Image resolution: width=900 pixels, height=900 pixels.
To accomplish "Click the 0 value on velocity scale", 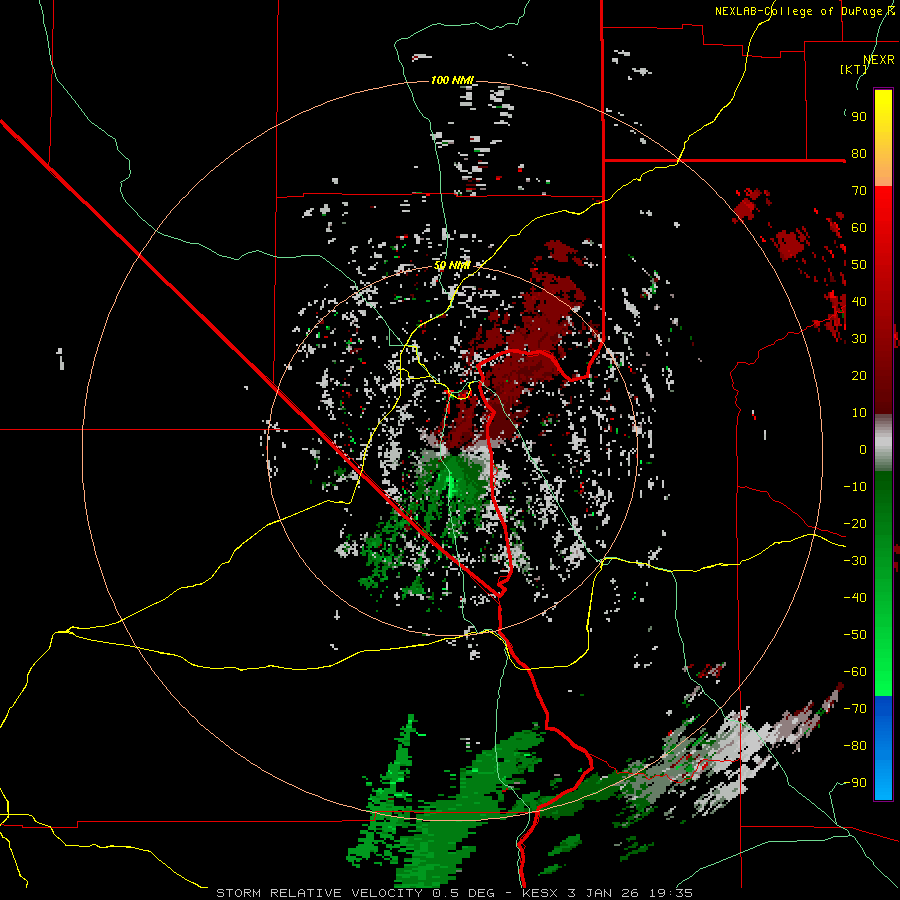I will pyautogui.click(x=863, y=449).
